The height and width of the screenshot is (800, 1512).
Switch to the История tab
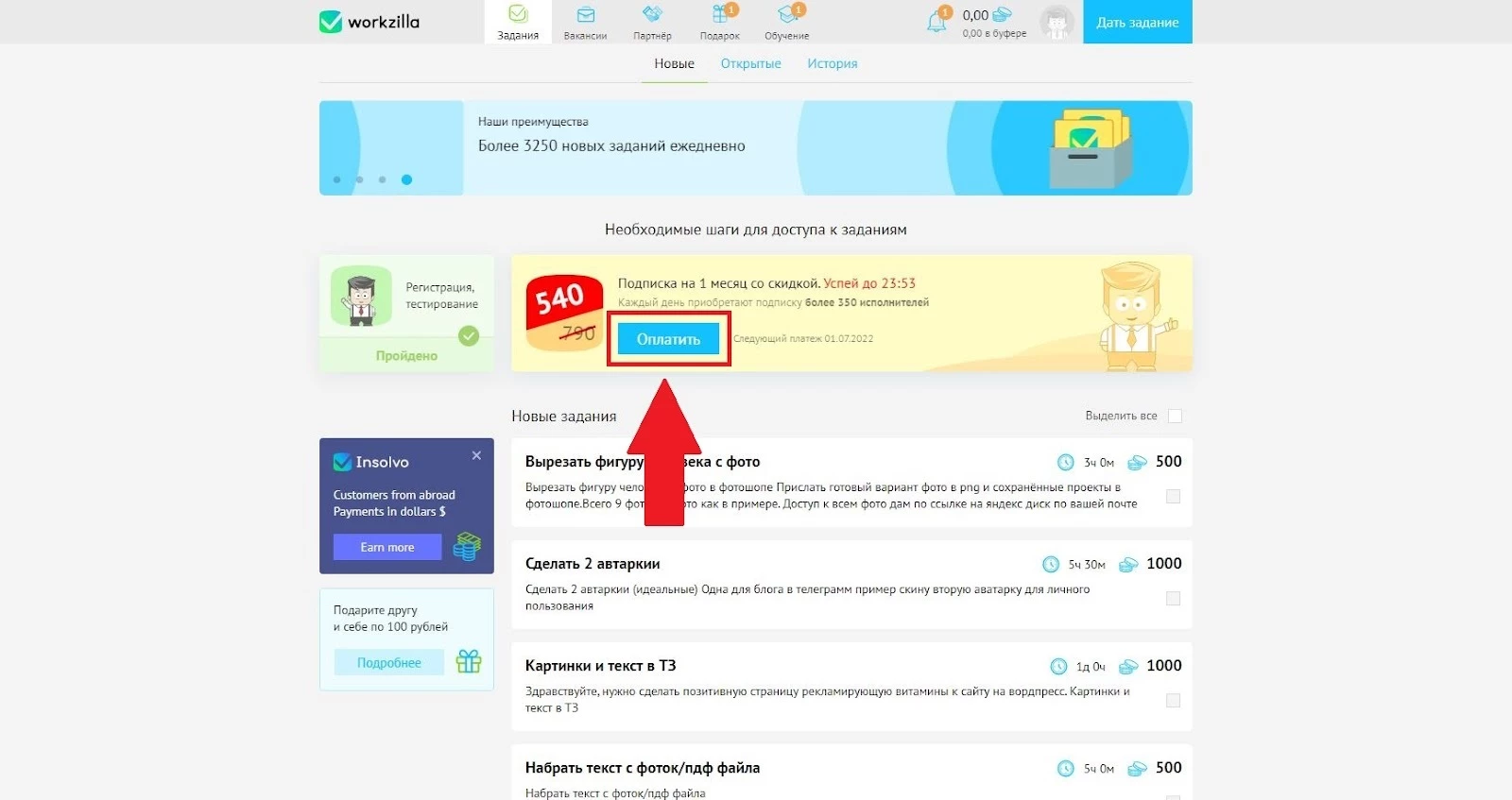point(832,63)
